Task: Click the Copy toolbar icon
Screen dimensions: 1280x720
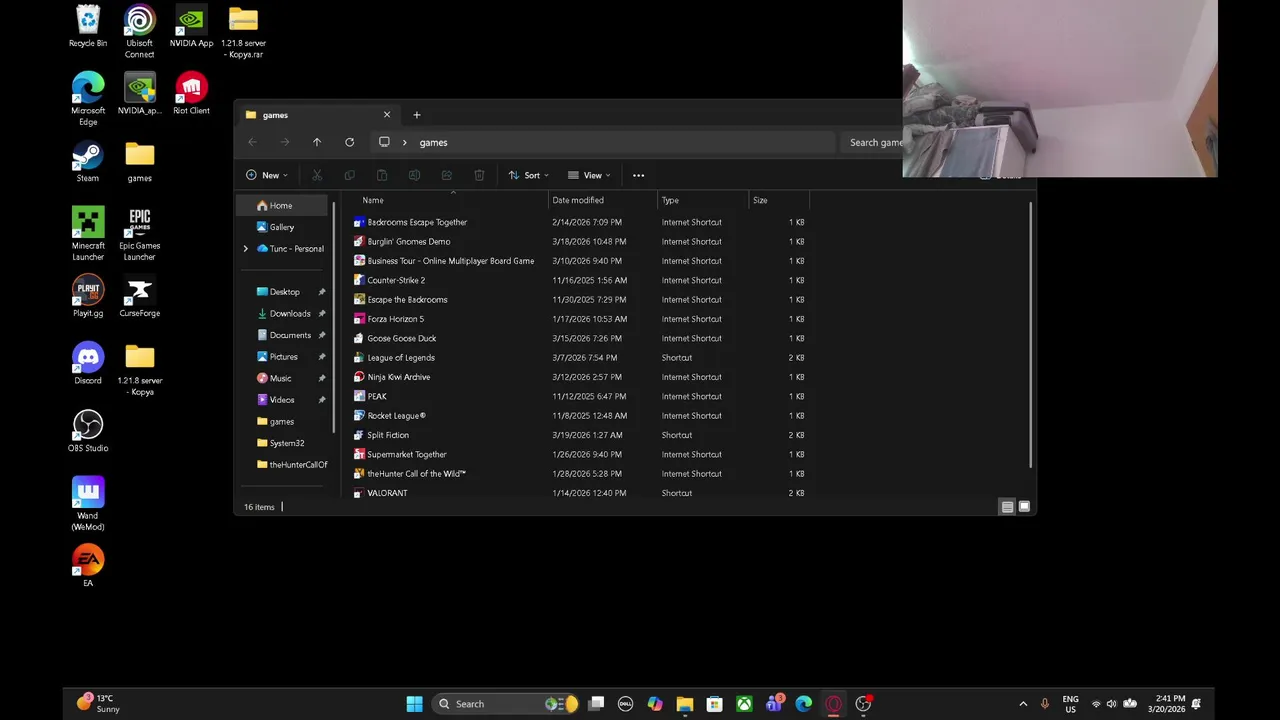Action: pyautogui.click(x=349, y=175)
